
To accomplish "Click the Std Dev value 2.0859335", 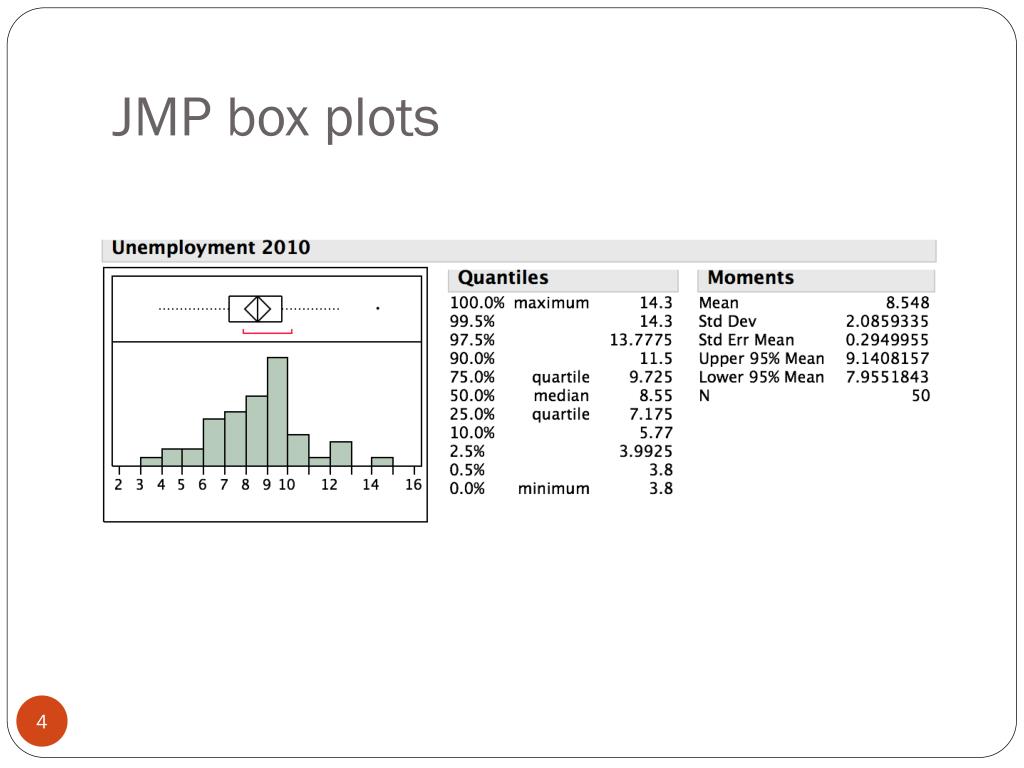I will pyautogui.click(x=887, y=321).
